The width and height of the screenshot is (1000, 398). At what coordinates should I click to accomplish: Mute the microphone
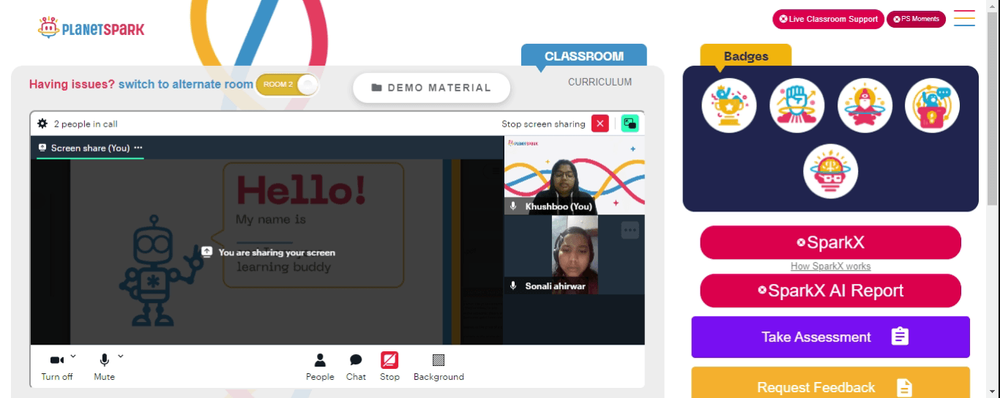point(104,367)
